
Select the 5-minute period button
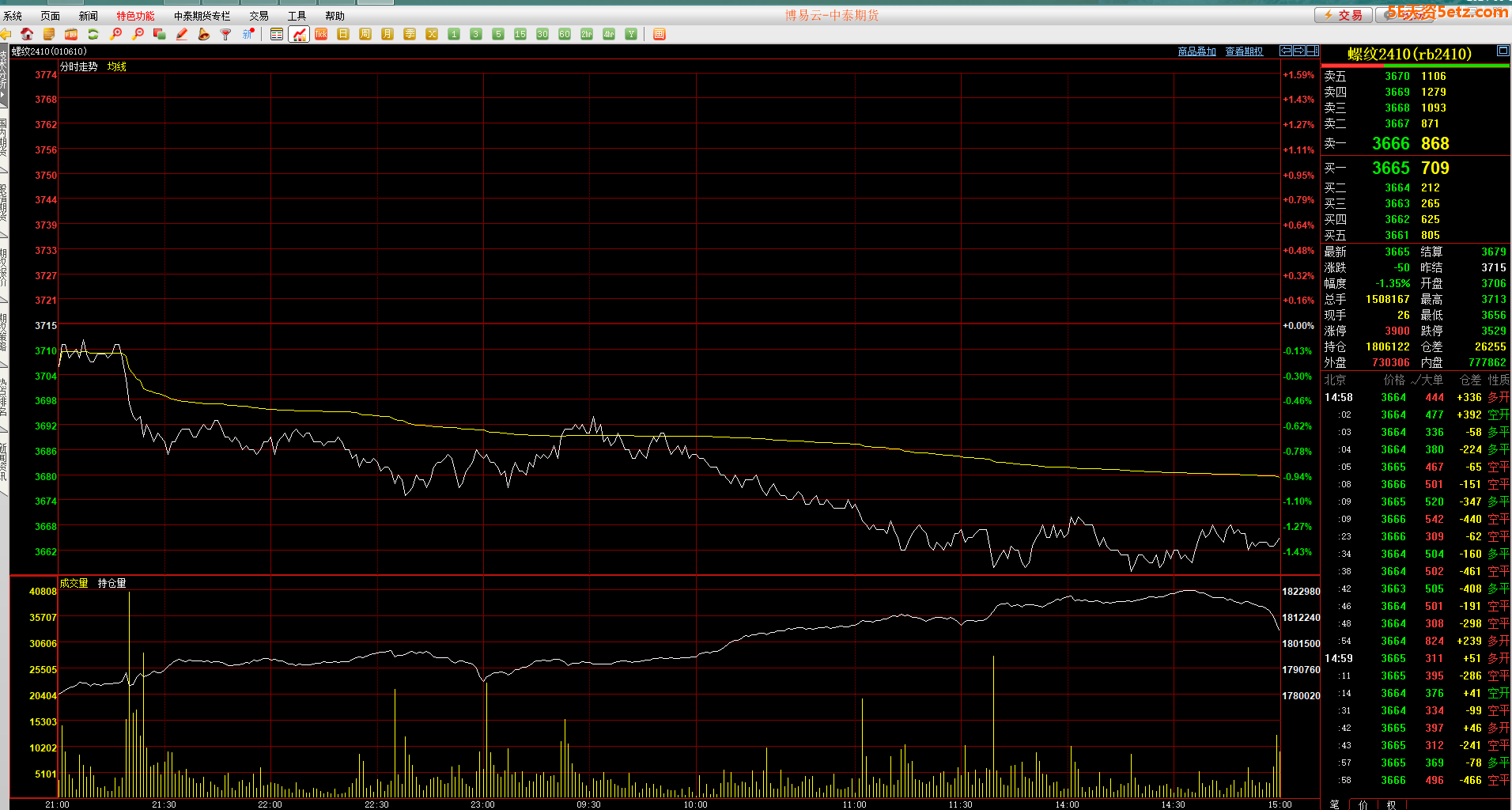point(498,34)
